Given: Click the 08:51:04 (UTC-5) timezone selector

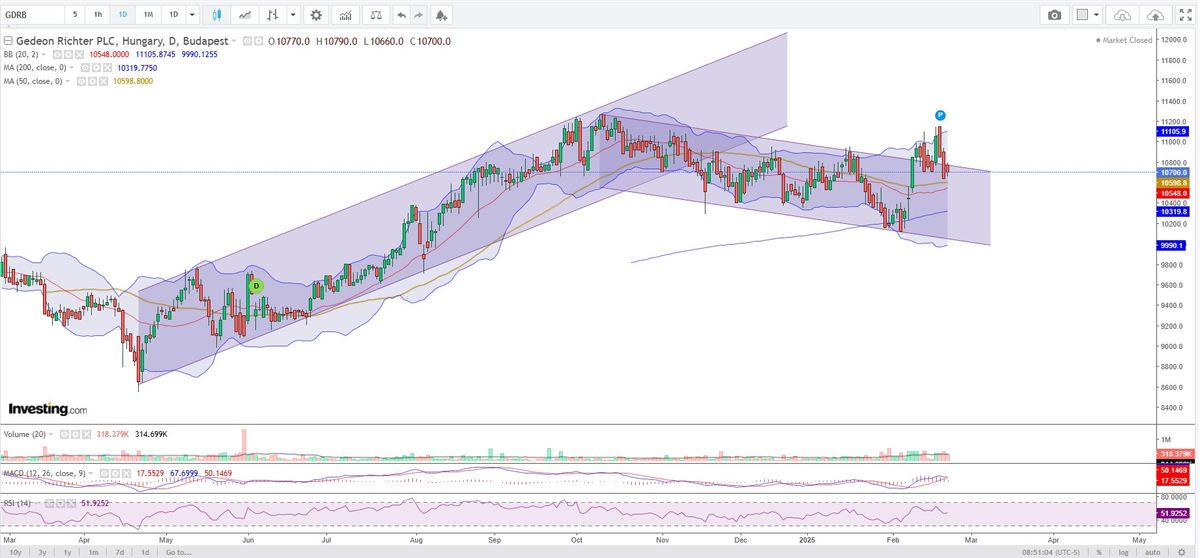Looking at the screenshot, I should (1051, 552).
